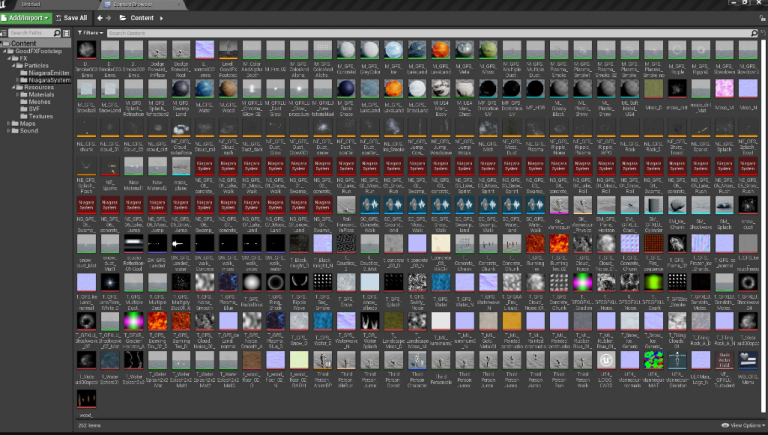Select the M_GFS_Ice sphere material
The height and width of the screenshot is (435, 768).
tap(393, 50)
